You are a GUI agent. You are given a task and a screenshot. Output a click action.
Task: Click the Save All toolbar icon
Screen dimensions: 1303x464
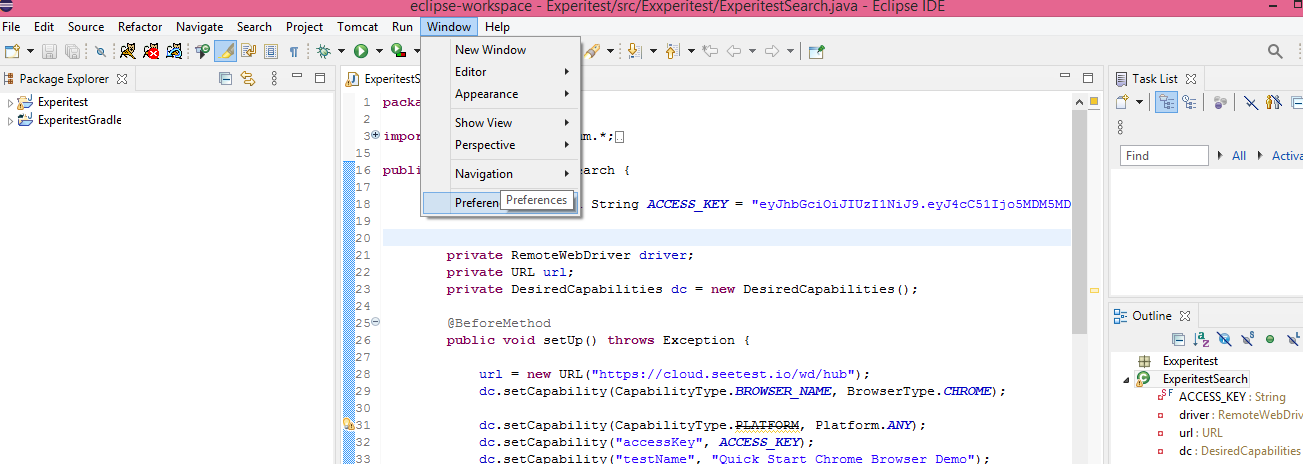pyautogui.click(x=72, y=51)
